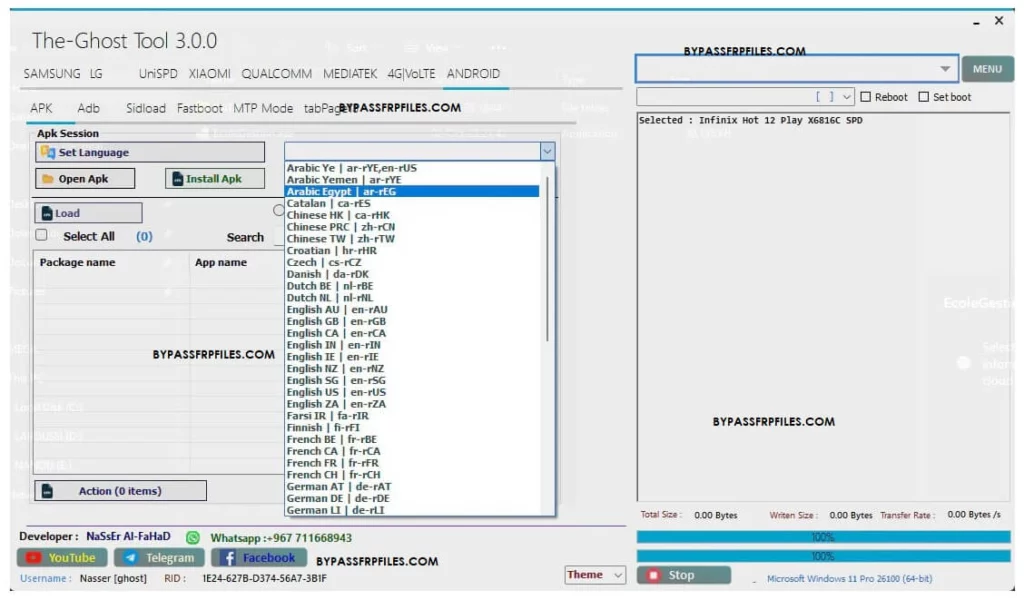
Task: Switch to the LG tab
Action: click(x=96, y=74)
